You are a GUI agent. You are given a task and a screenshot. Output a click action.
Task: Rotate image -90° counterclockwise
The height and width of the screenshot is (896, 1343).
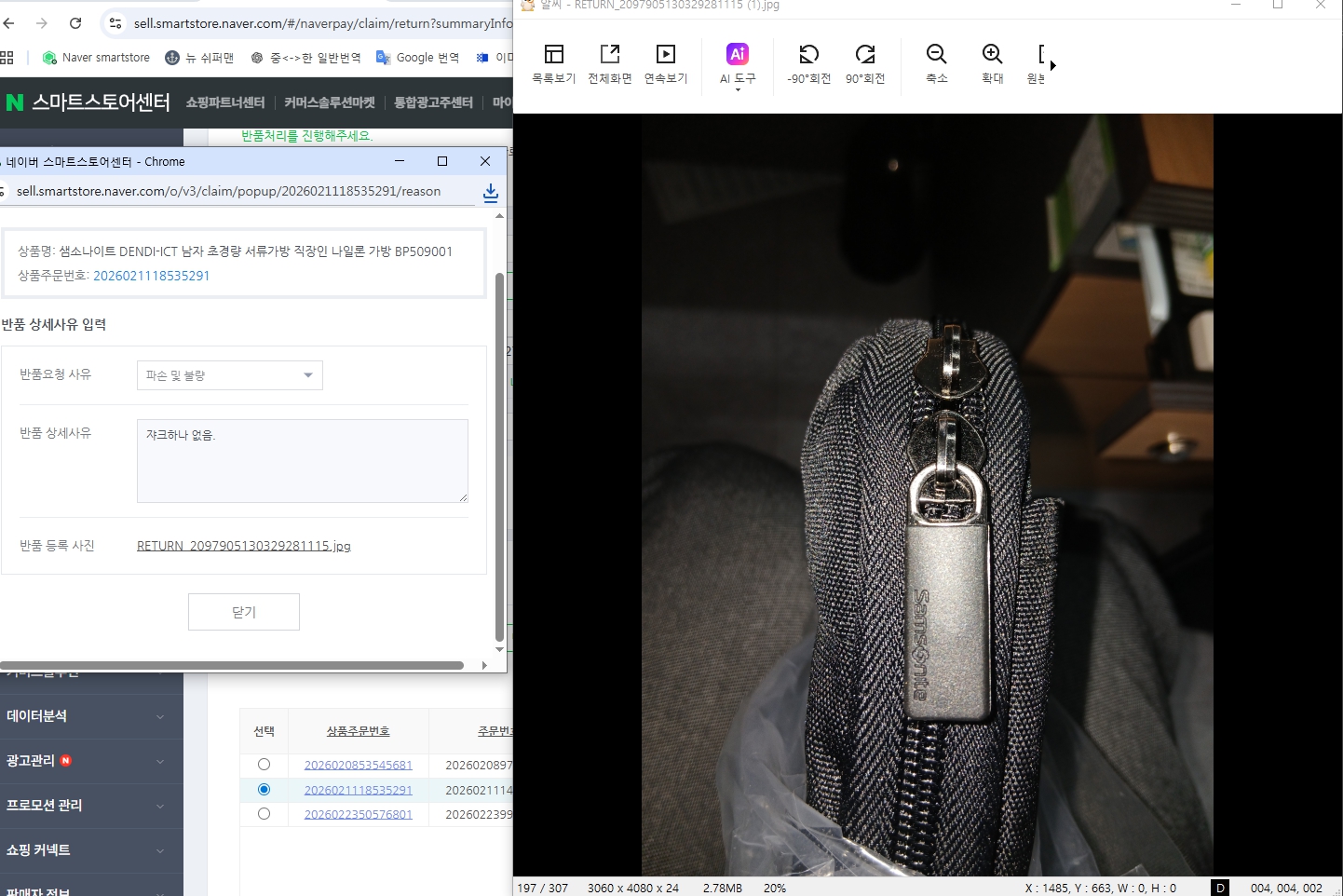[808, 63]
